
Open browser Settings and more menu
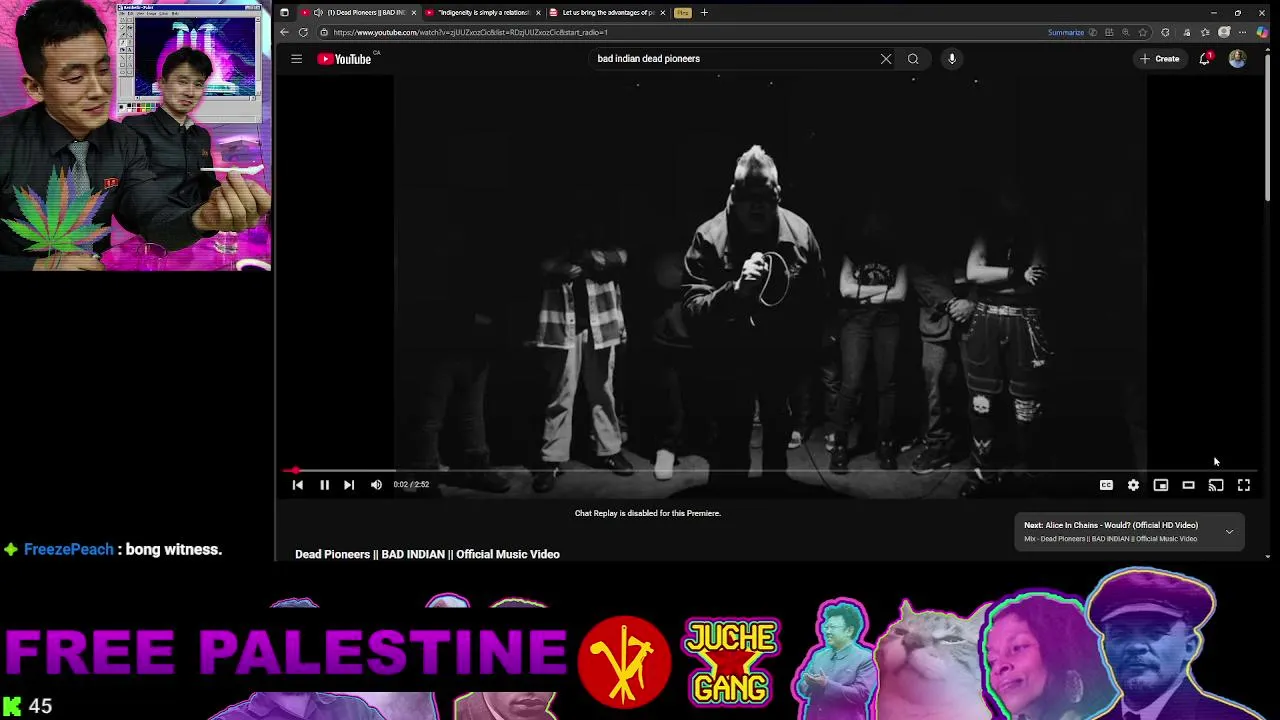tap(1243, 32)
